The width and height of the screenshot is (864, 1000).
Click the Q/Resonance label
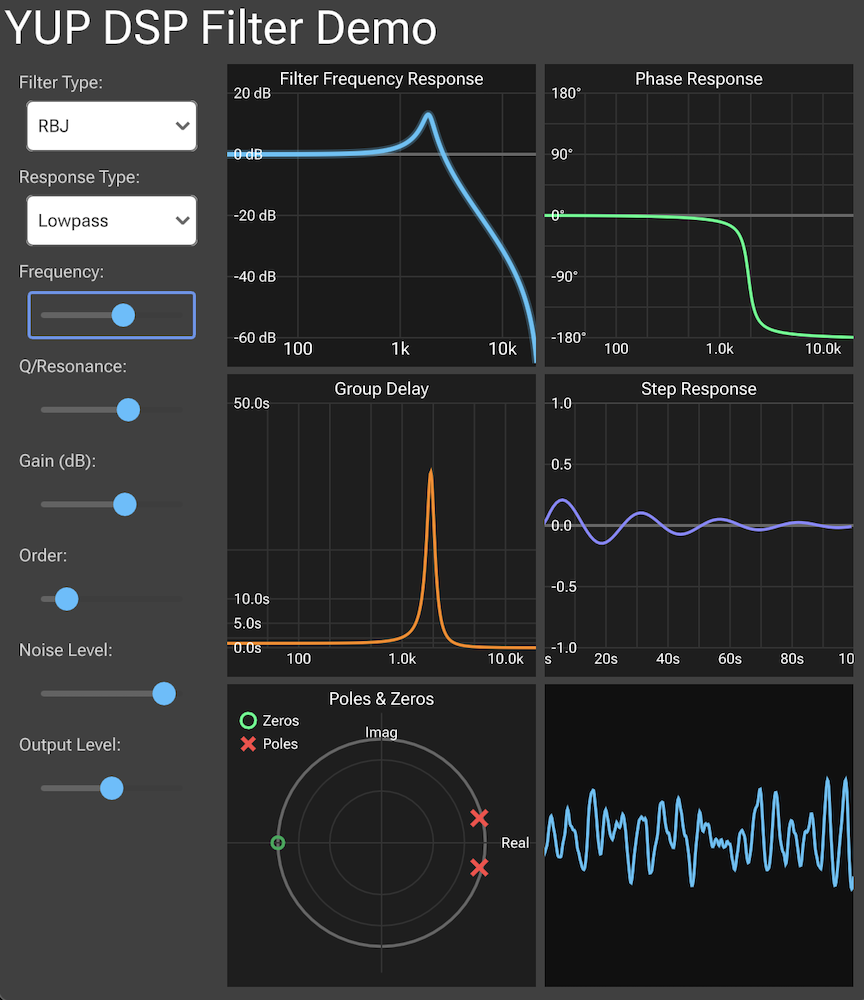pos(73,367)
